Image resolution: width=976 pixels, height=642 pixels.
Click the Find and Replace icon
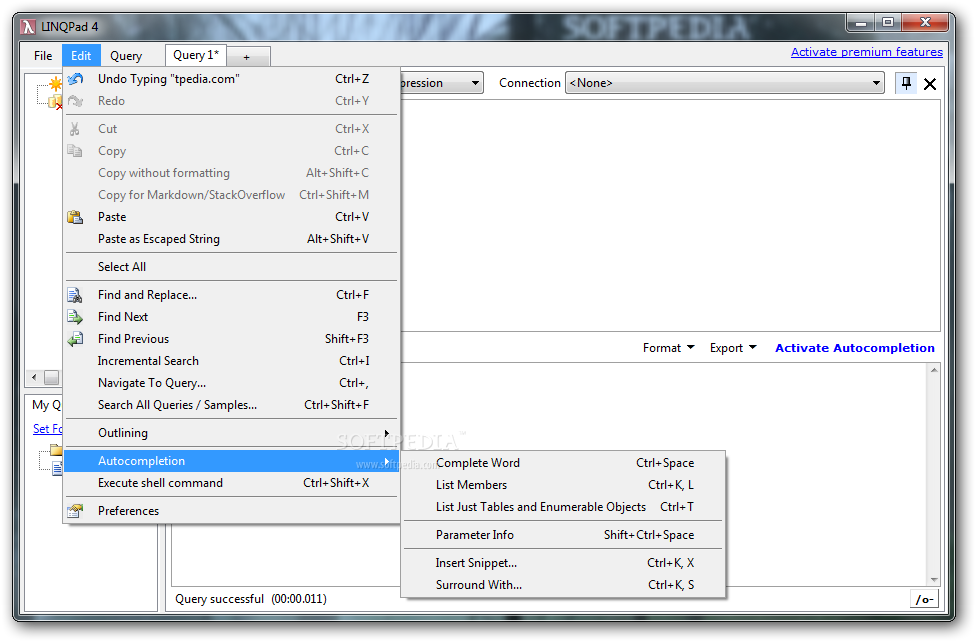75,295
